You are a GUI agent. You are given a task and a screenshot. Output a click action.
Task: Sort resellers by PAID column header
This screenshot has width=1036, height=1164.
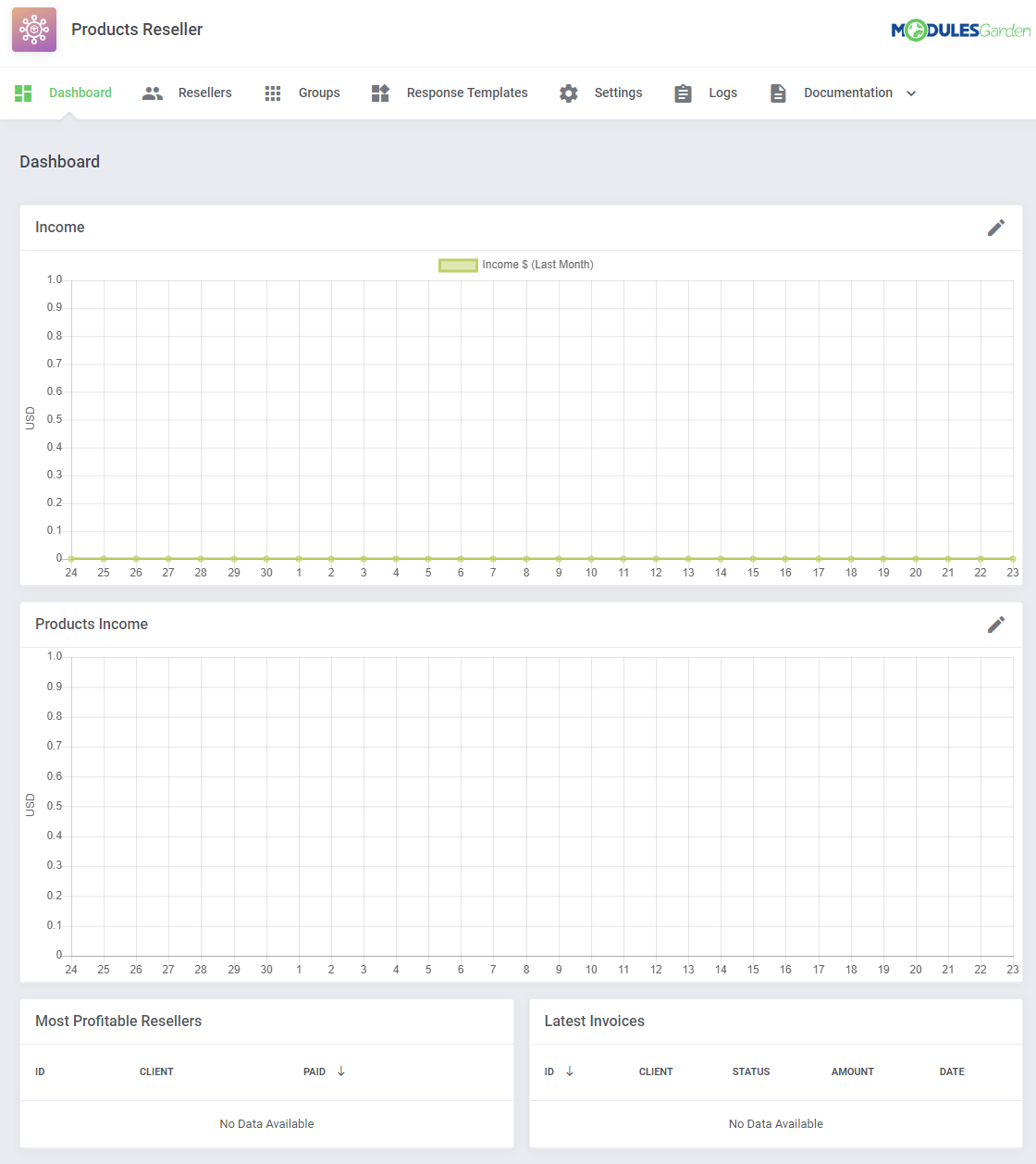314,1071
